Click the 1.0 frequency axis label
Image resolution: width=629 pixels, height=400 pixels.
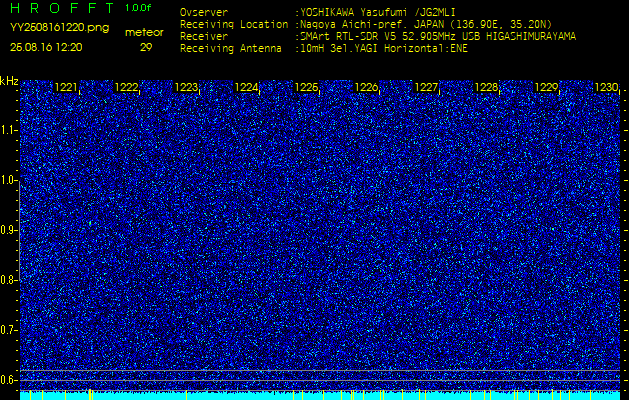pyautogui.click(x=8, y=181)
